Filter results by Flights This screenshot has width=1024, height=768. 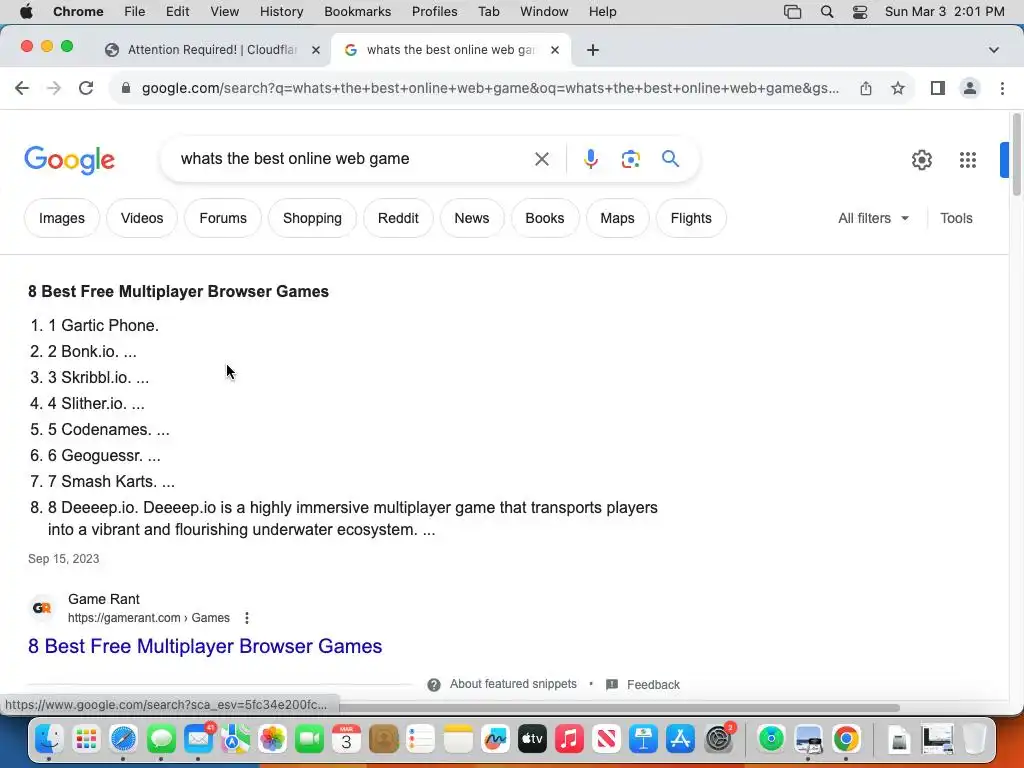coord(691,218)
